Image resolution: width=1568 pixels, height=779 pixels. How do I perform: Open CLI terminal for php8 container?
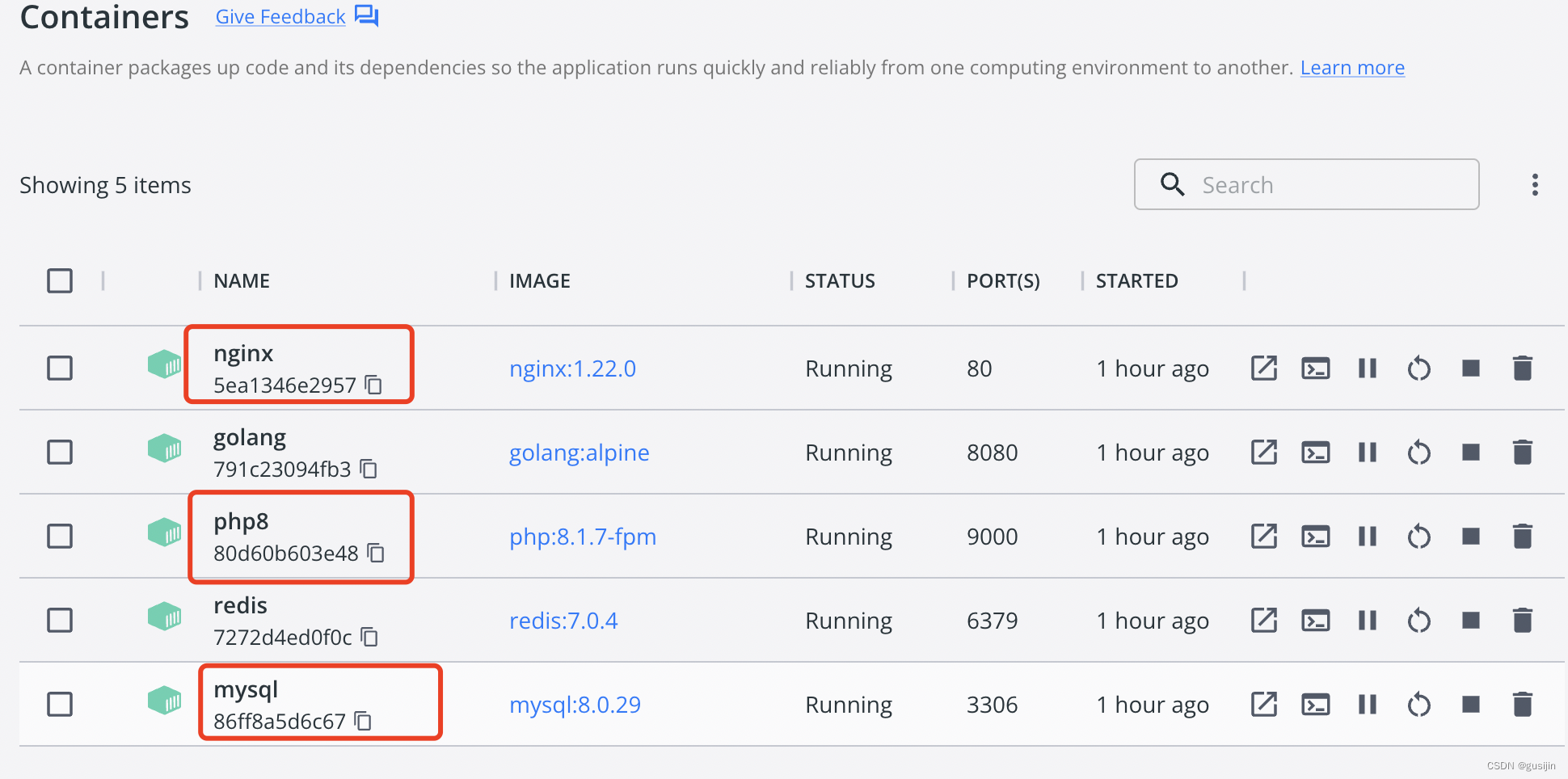[x=1316, y=537]
